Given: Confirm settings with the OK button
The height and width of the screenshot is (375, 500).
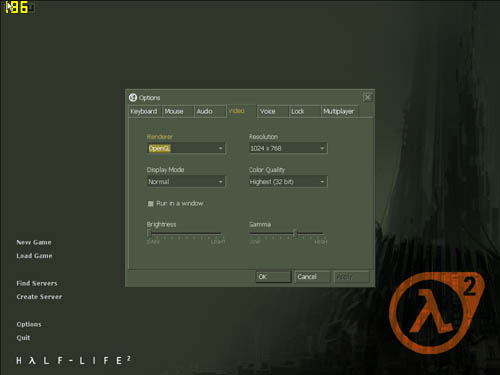Looking at the screenshot, I should 274,277.
